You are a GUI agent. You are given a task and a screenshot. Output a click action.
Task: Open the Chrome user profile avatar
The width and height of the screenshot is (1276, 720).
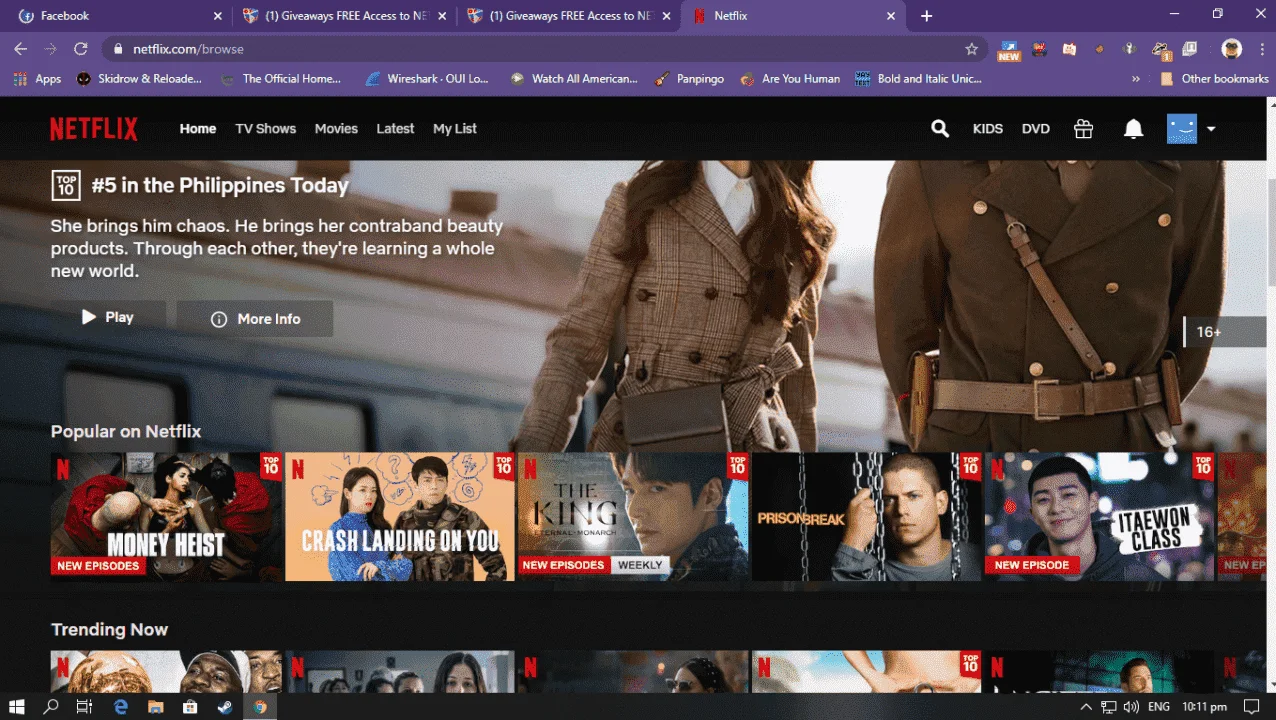(x=1232, y=49)
